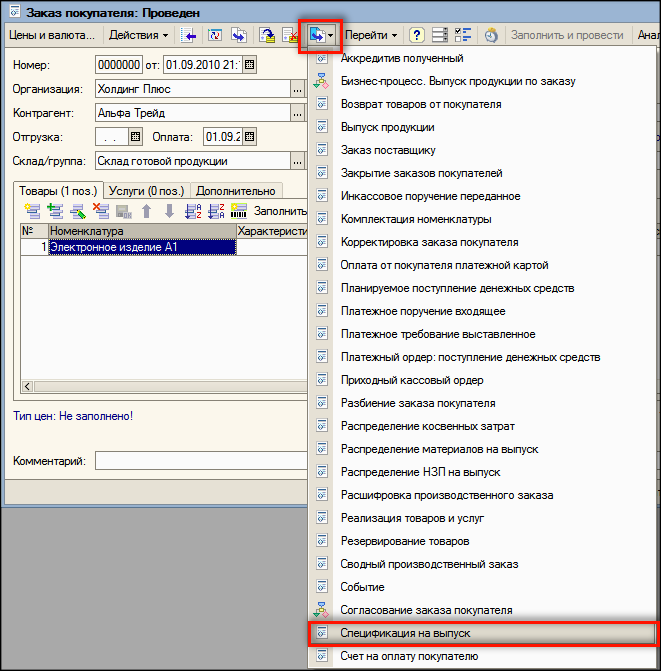Open calendar picker next to document date
The width and height of the screenshot is (661, 671).
(x=249, y=65)
